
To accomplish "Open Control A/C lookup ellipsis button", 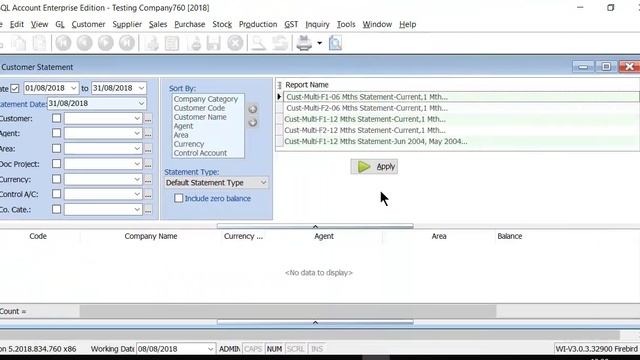I will [148, 194].
